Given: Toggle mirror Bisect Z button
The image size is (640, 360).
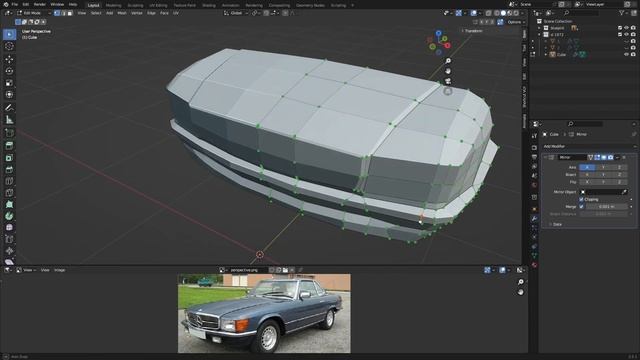Looking at the screenshot, I should tap(619, 175).
